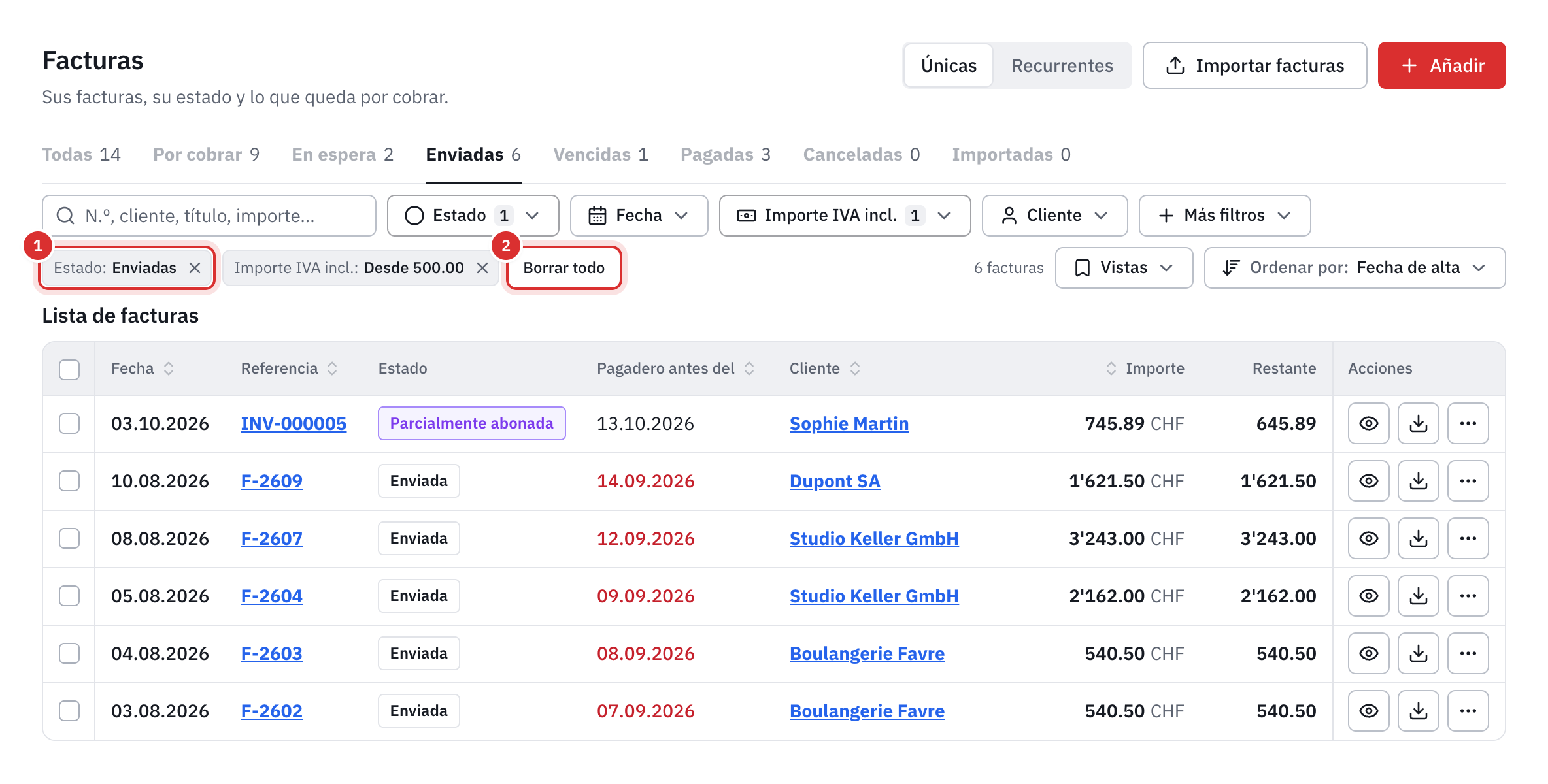Open the Cliente filter dropdown
Screen dimensions: 1548x784
1054,216
